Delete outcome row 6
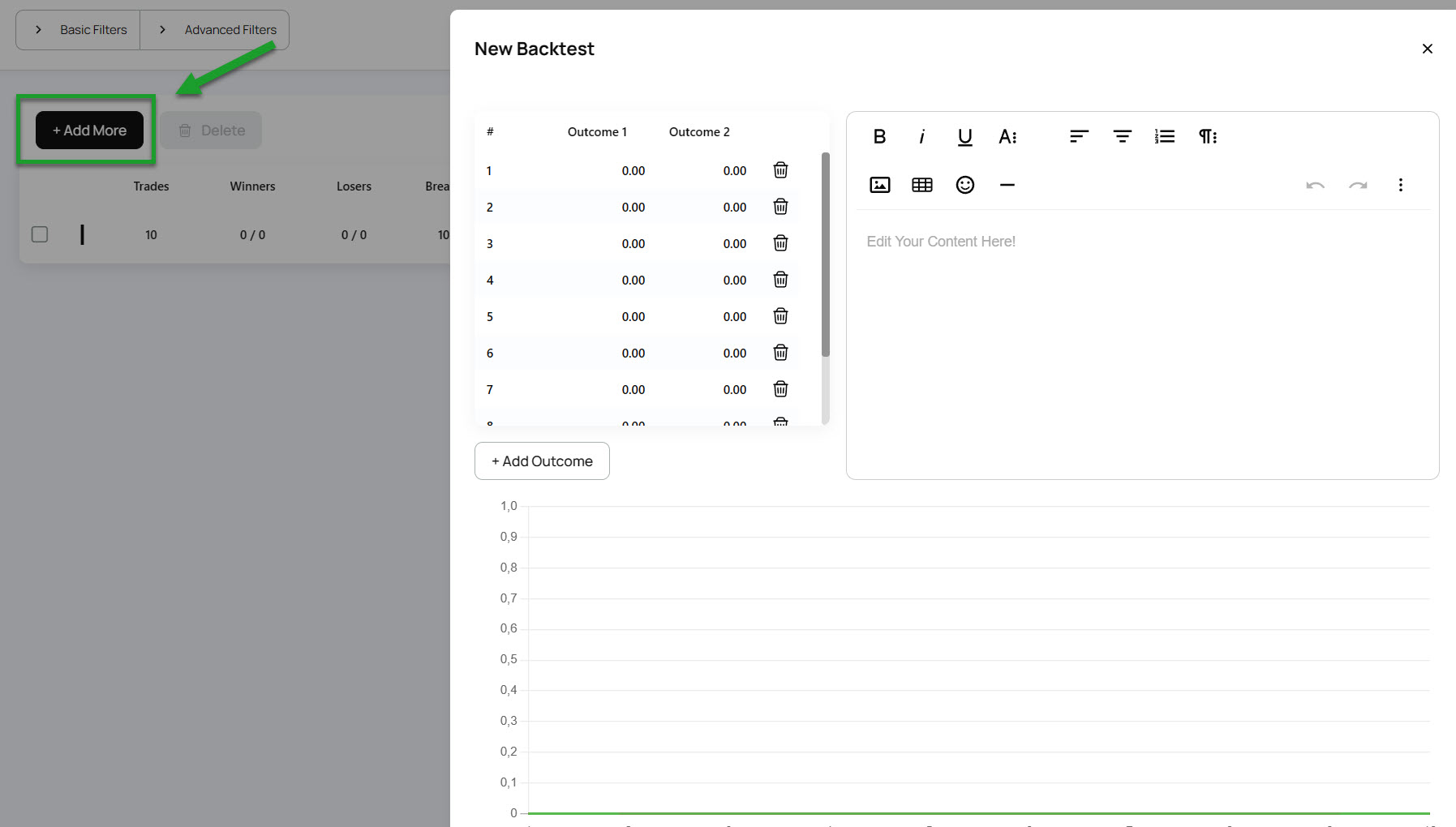The height and width of the screenshot is (827, 1456). click(x=780, y=353)
